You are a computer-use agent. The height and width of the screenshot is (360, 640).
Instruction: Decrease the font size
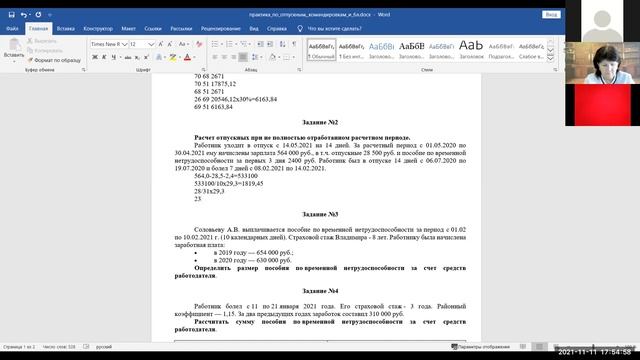(x=170, y=44)
